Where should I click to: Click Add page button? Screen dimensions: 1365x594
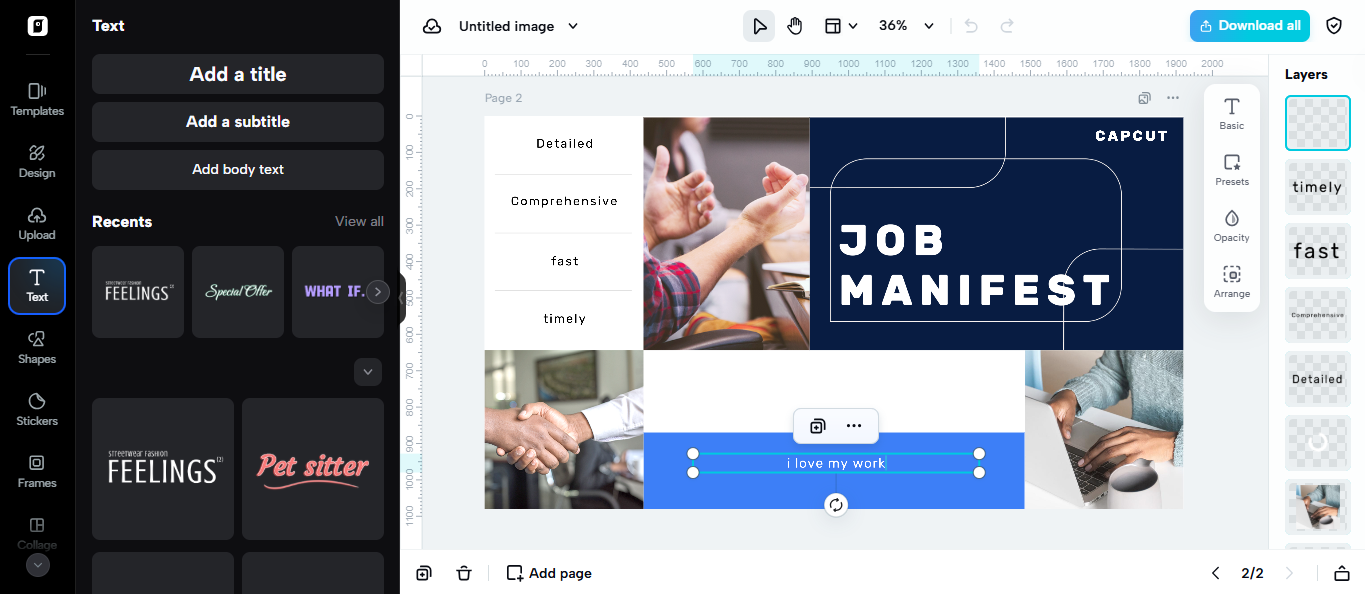pos(549,573)
